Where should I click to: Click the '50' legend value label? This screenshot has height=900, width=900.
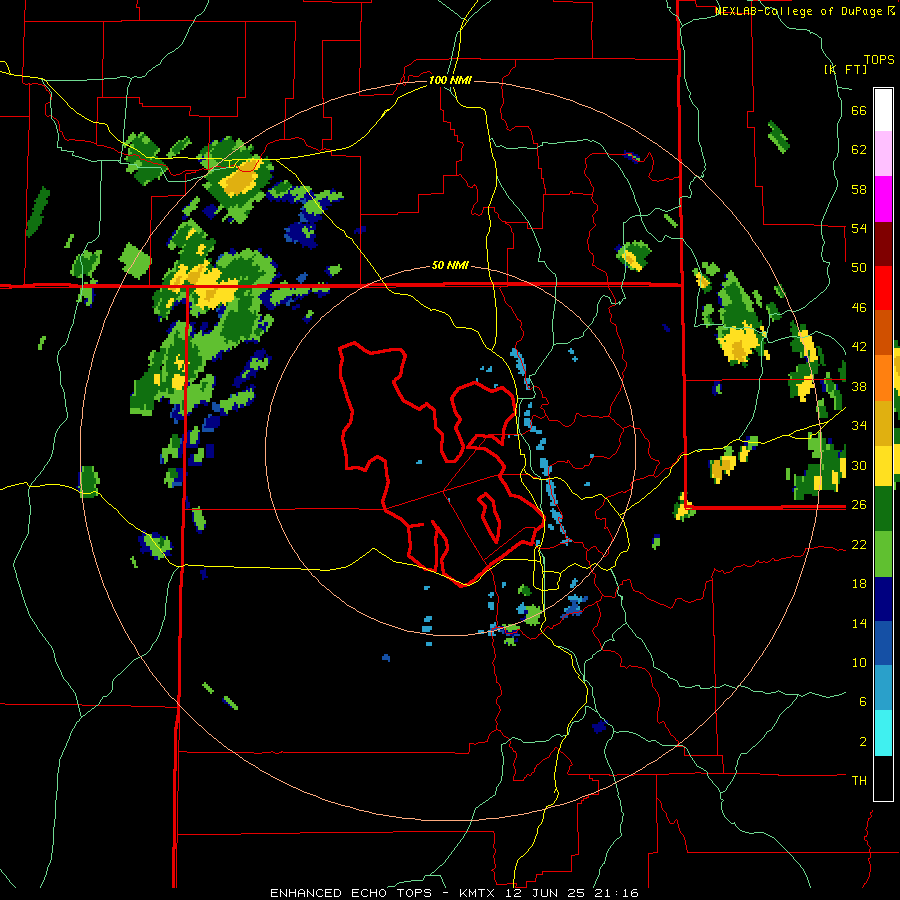click(859, 267)
